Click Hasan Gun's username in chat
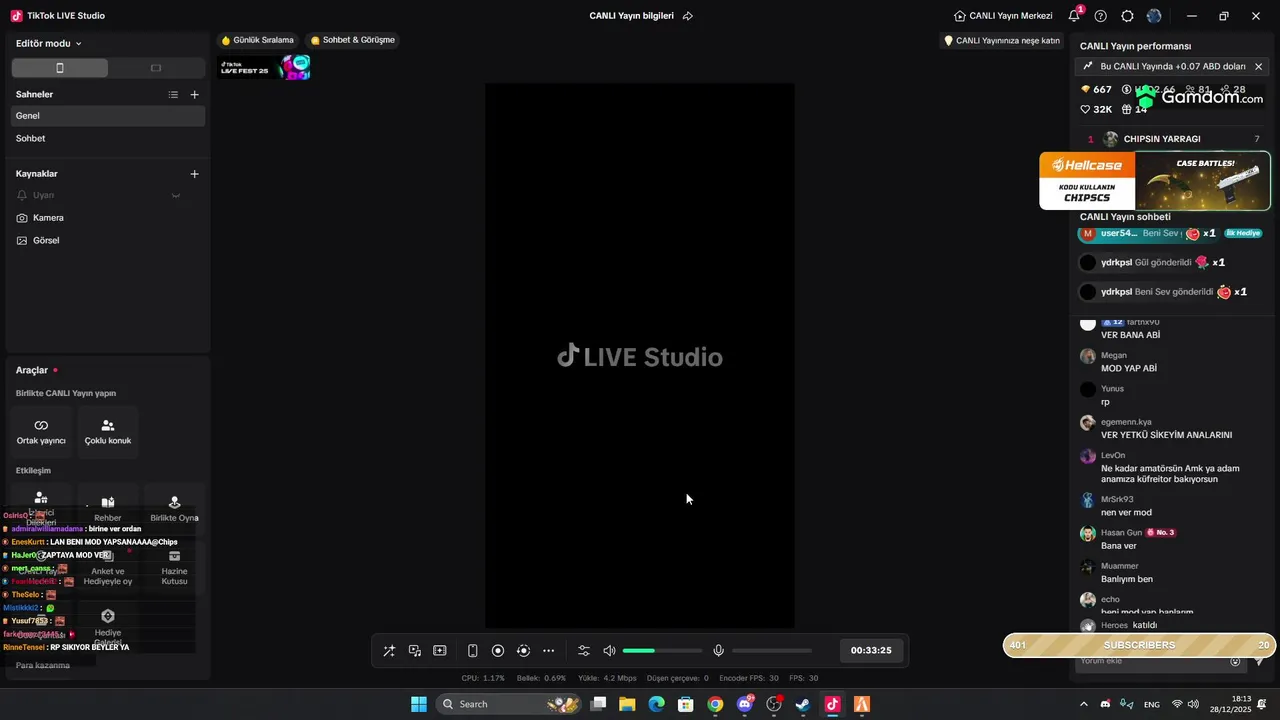This screenshot has height=720, width=1280. point(1121,533)
